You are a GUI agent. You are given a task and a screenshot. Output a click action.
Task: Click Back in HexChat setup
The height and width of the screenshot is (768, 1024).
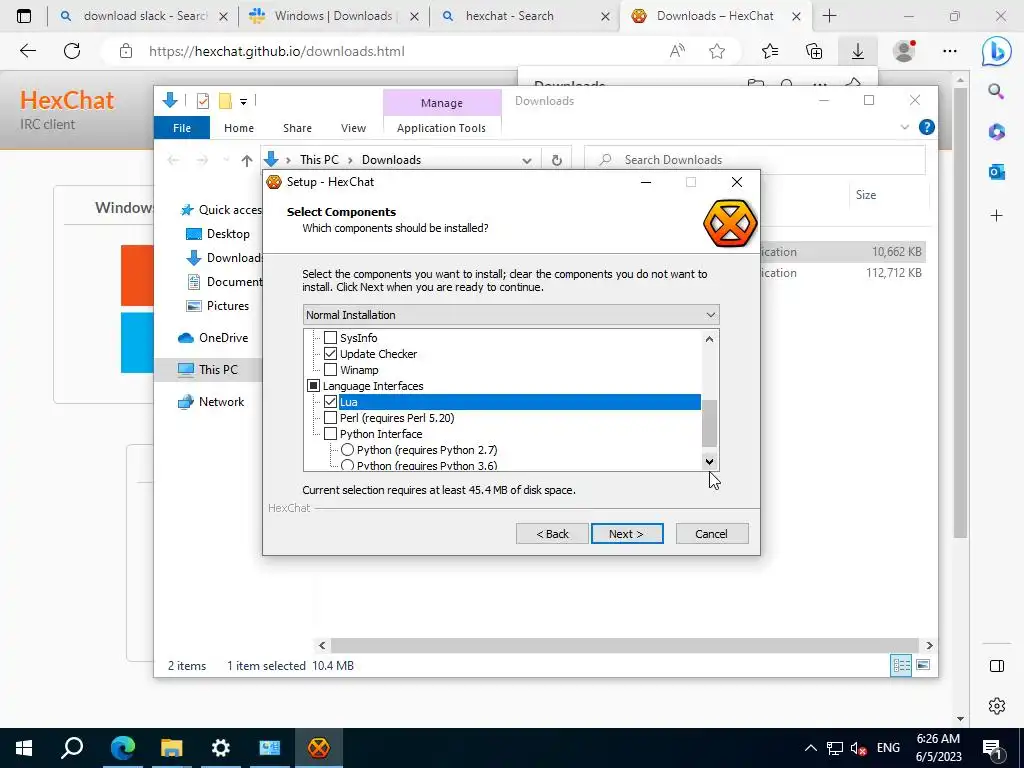click(552, 534)
